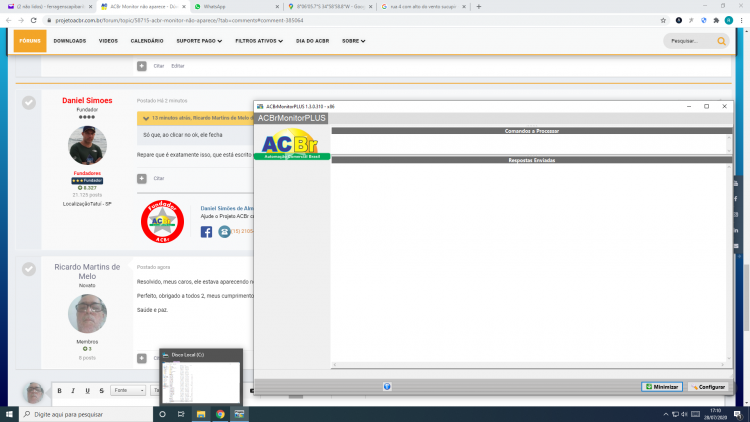This screenshot has height=422, width=750.
Task: Expand the SOBRE dropdown
Action: (353, 41)
